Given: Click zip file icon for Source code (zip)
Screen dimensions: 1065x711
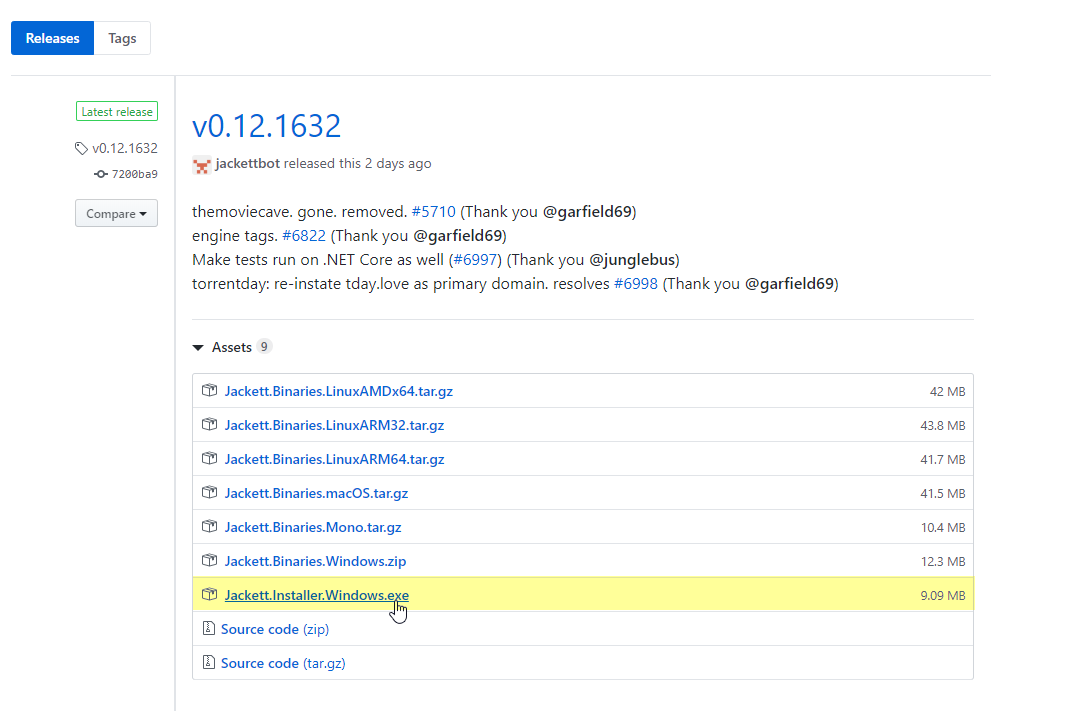Looking at the screenshot, I should coord(209,628).
